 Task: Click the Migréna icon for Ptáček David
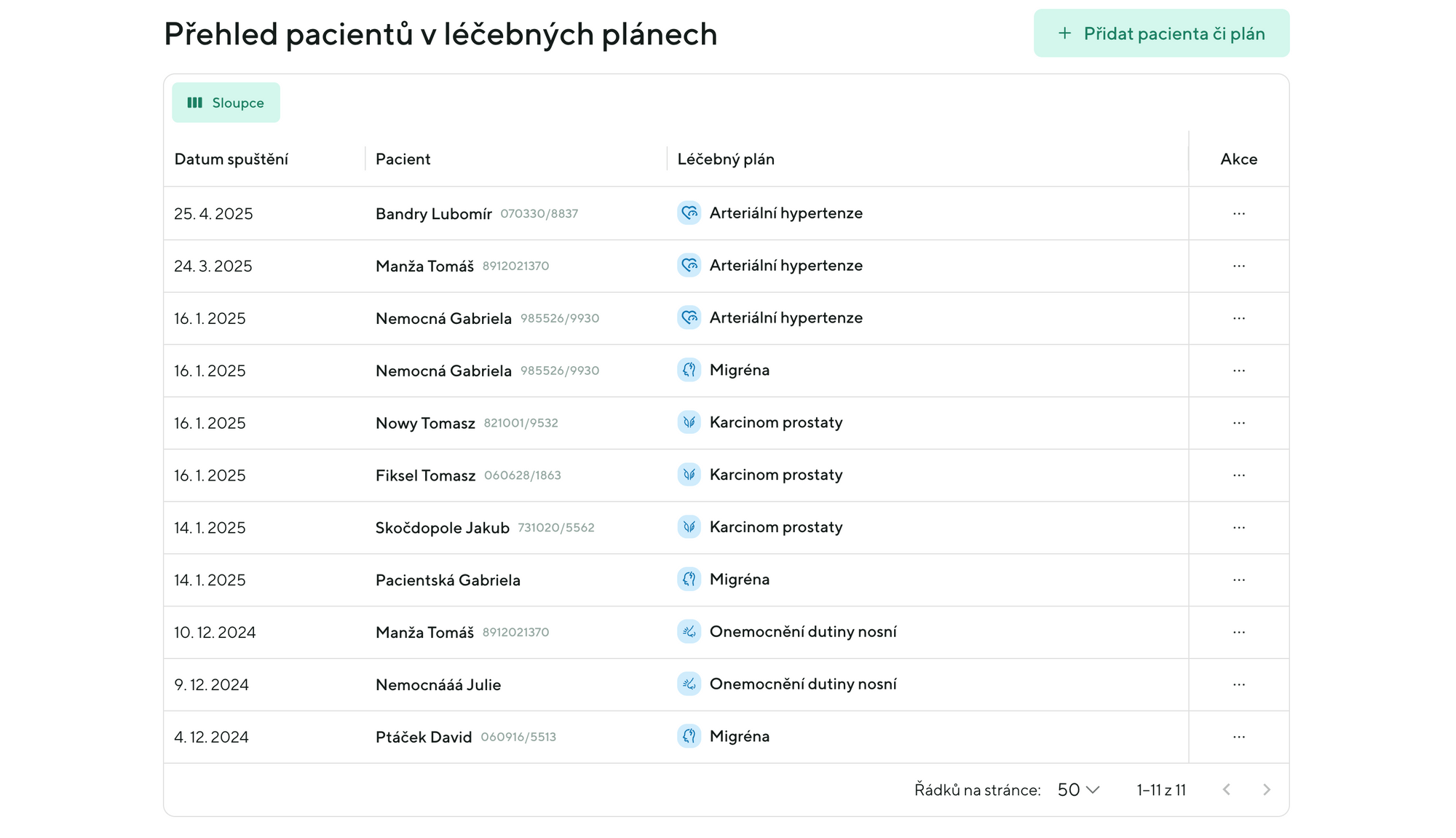click(689, 736)
